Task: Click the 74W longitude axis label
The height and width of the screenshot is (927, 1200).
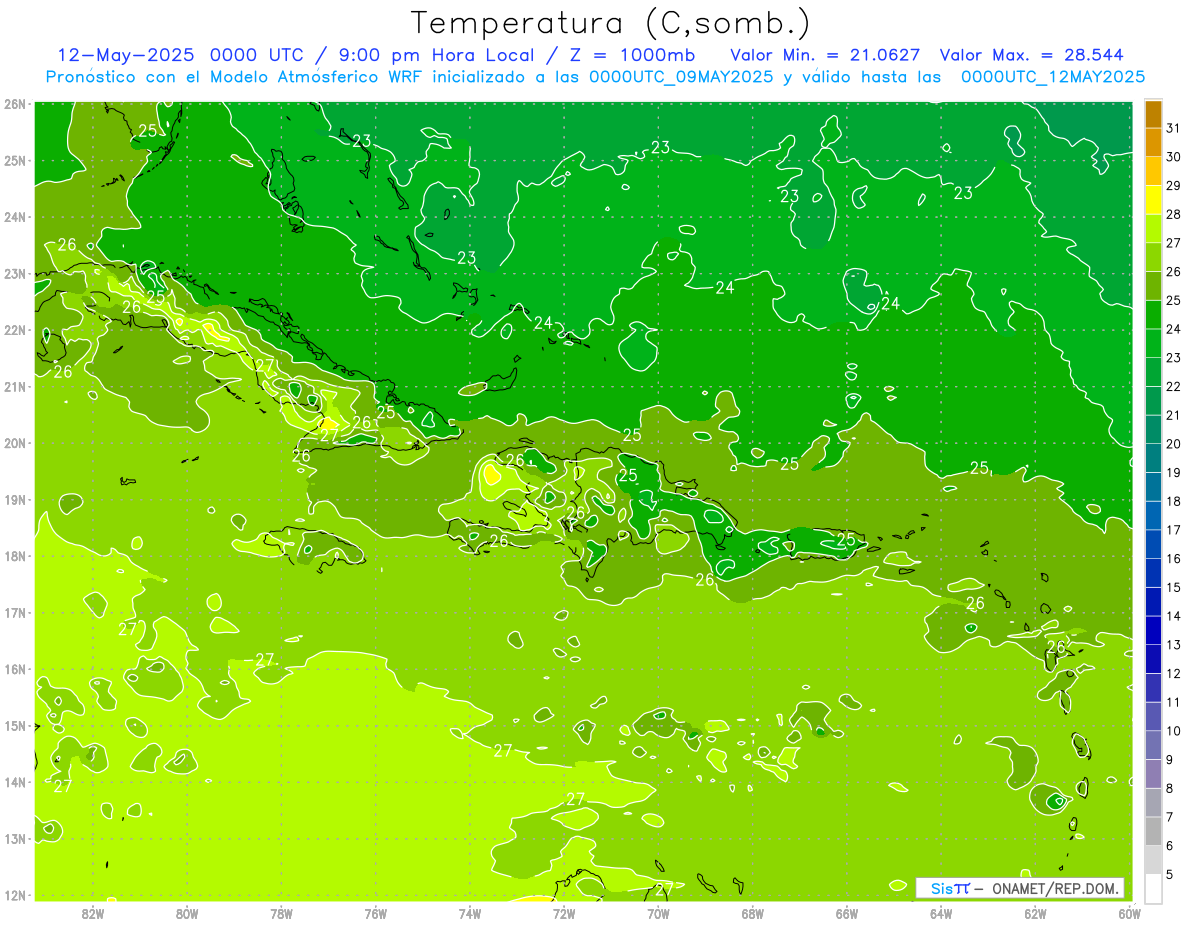Action: (x=469, y=912)
